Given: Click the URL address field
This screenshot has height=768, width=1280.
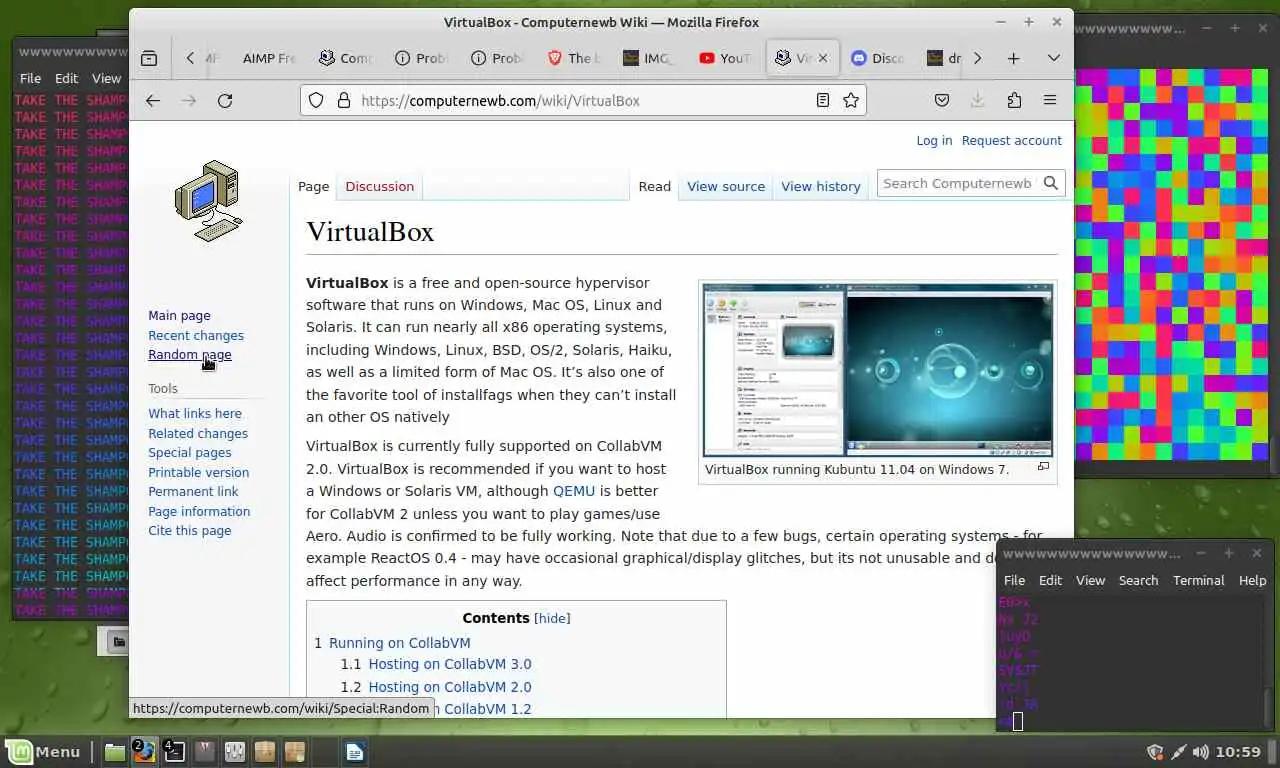Looking at the screenshot, I should pos(583,100).
